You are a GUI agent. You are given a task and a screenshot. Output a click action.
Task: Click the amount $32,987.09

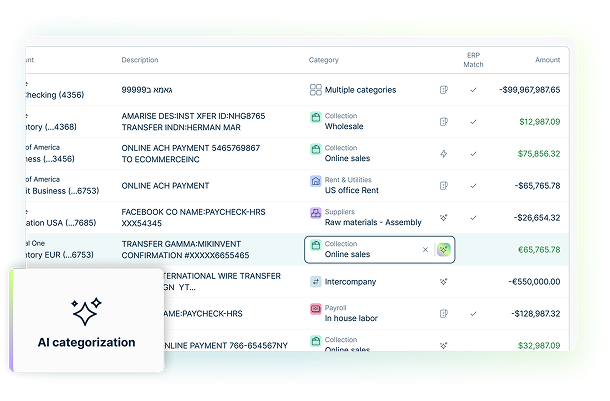point(539,345)
